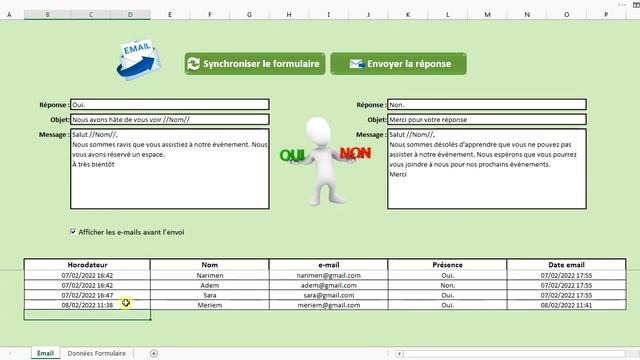640x360 pixels.
Task: Switch to Données Formulaire sheet tab
Action: tap(97, 353)
